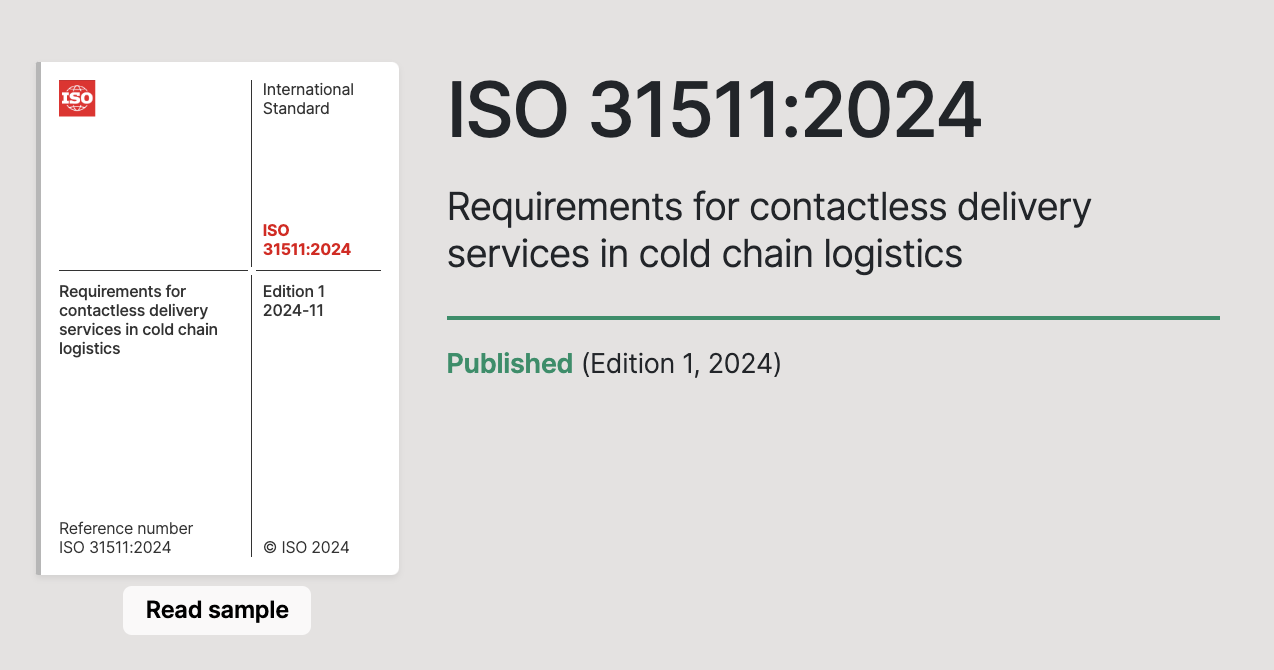Click the horizontal rule on the cover

click(152, 270)
